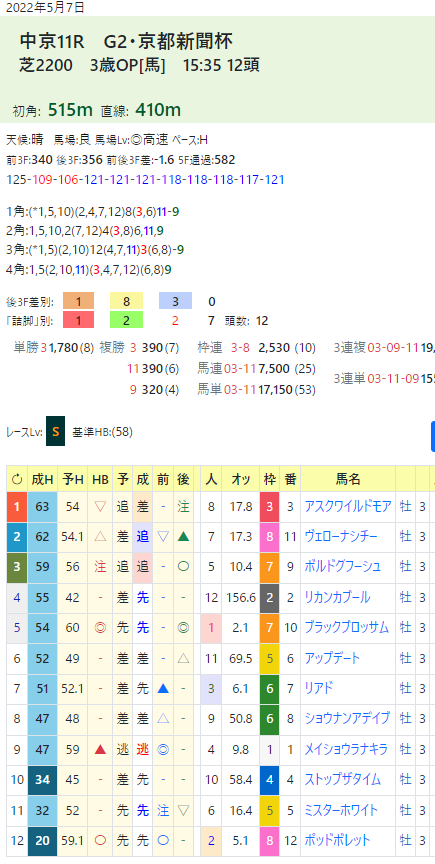Sort by the 前 column header

tap(163, 479)
